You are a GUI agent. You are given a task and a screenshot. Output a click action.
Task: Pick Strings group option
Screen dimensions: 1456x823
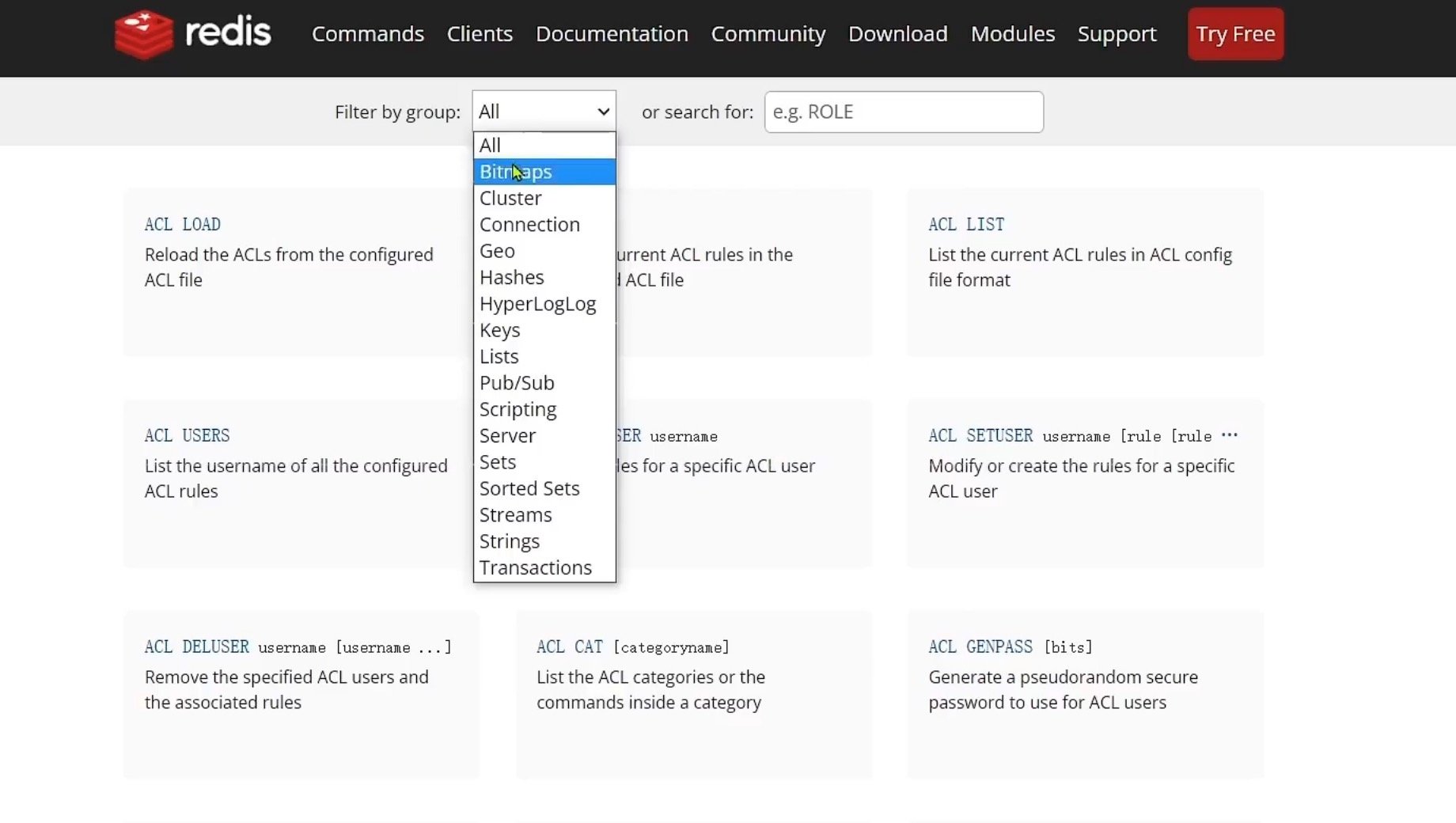point(544,541)
